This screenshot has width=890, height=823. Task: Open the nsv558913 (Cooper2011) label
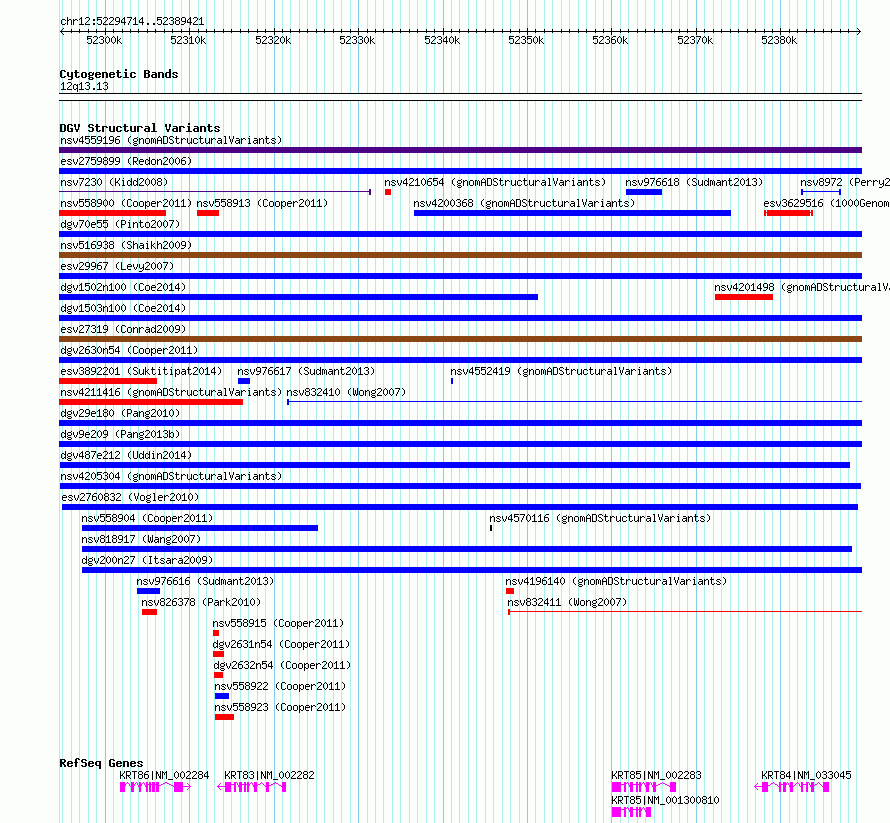[x=262, y=203]
